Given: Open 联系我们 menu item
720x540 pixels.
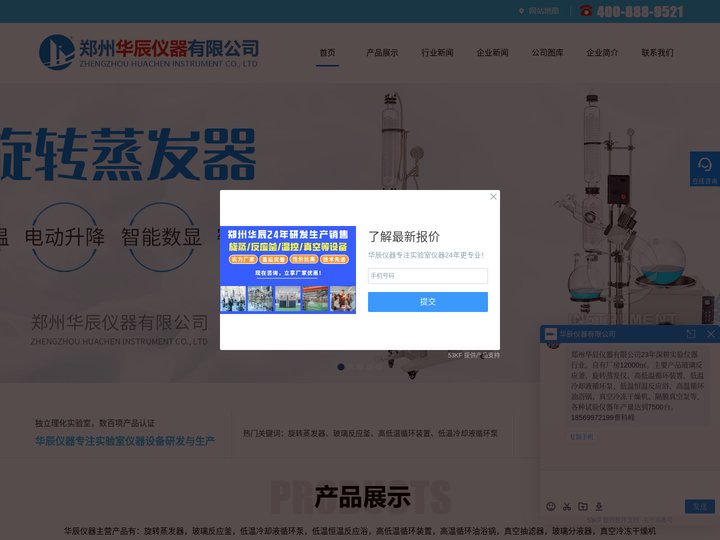Looking at the screenshot, I should pyautogui.click(x=657, y=52).
